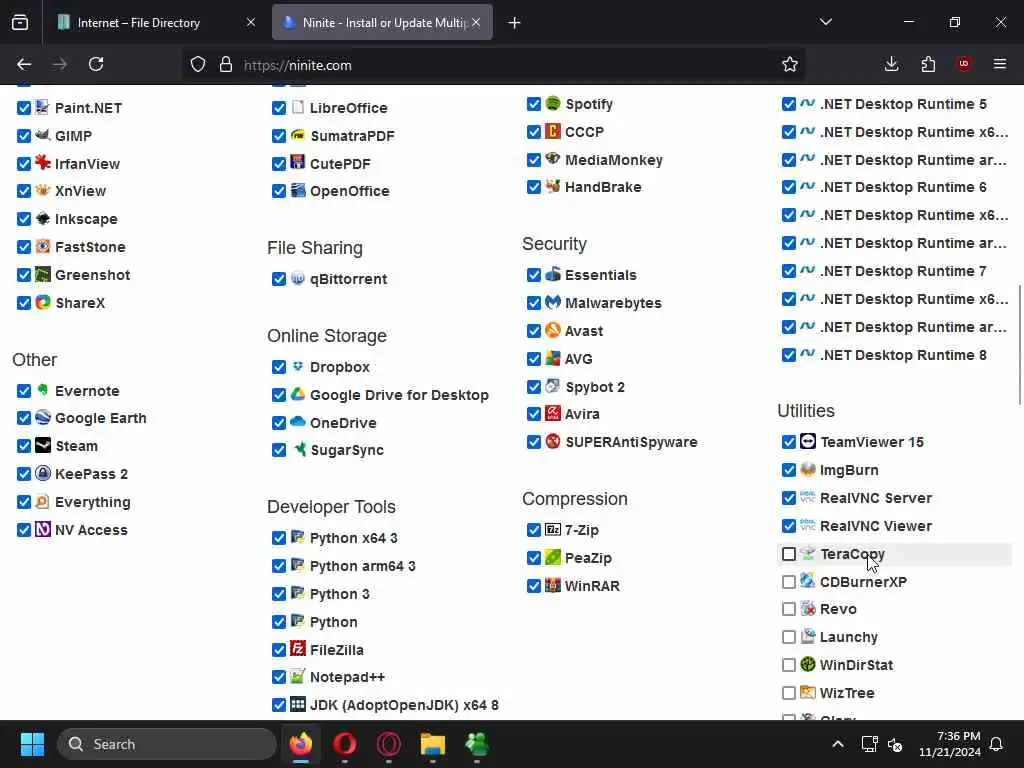Click the Malwarebytes app icon

(x=552, y=302)
